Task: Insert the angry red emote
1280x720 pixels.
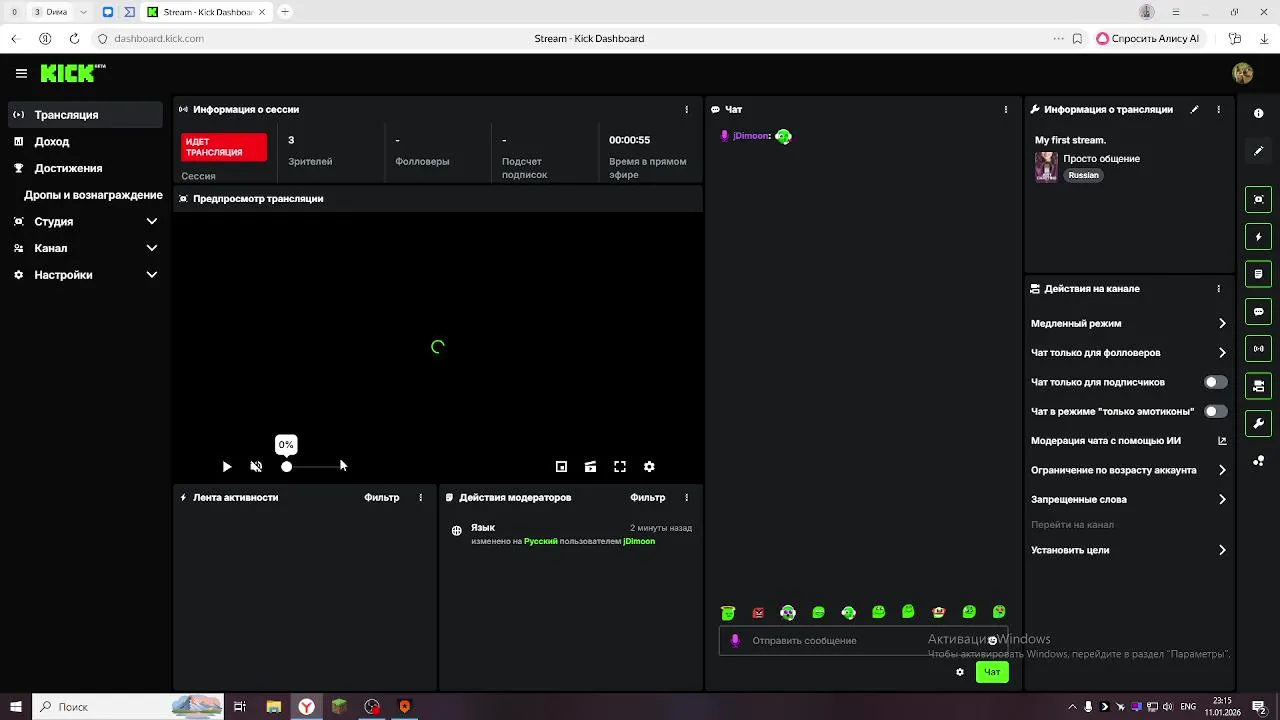Action: pos(758,613)
